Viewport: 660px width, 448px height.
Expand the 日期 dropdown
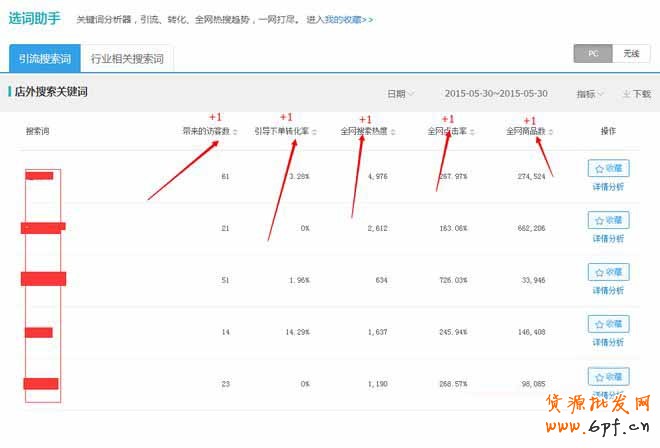click(x=400, y=93)
